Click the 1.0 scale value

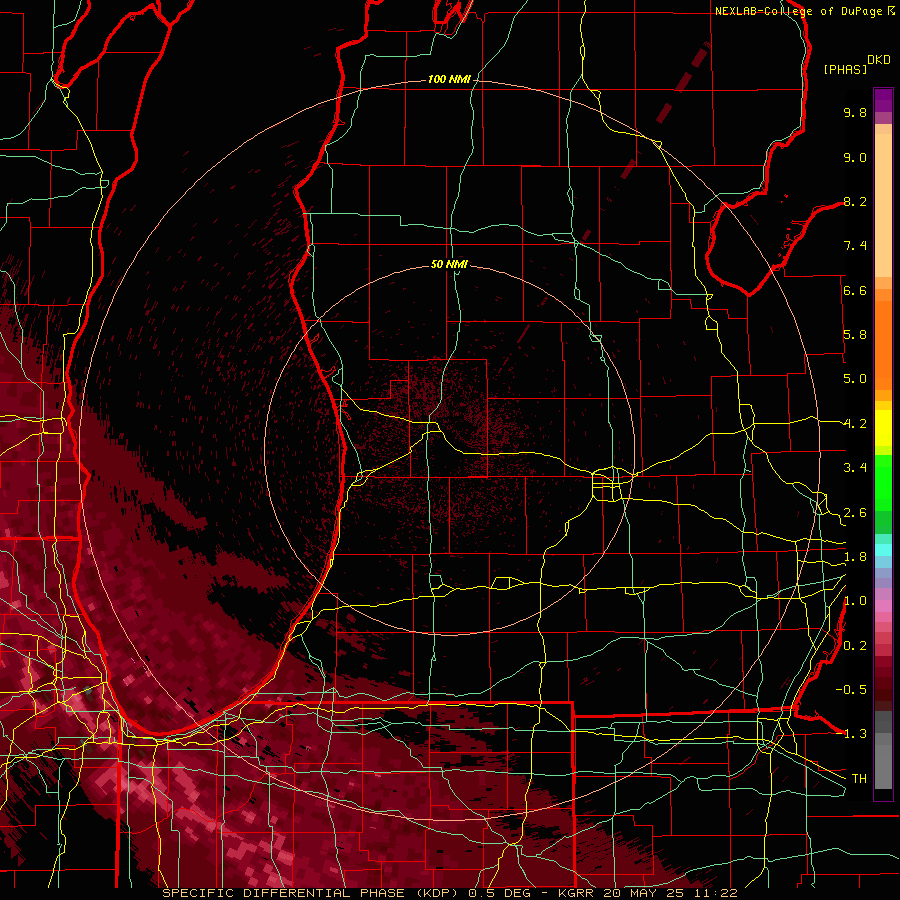(855, 601)
